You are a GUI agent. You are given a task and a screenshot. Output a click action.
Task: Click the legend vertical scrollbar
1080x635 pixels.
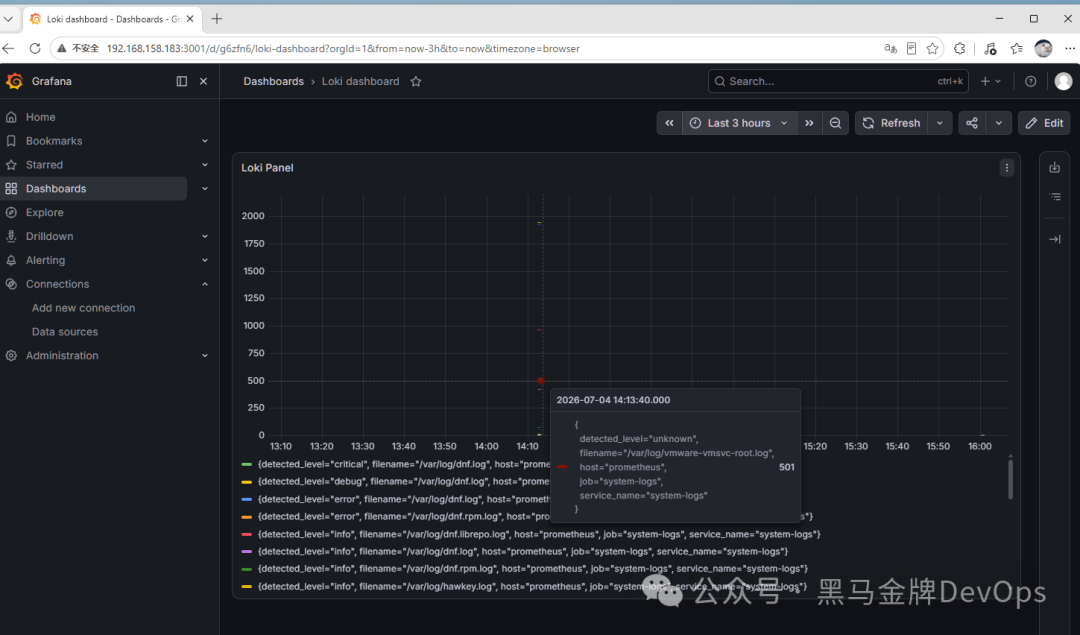[x=1010, y=478]
